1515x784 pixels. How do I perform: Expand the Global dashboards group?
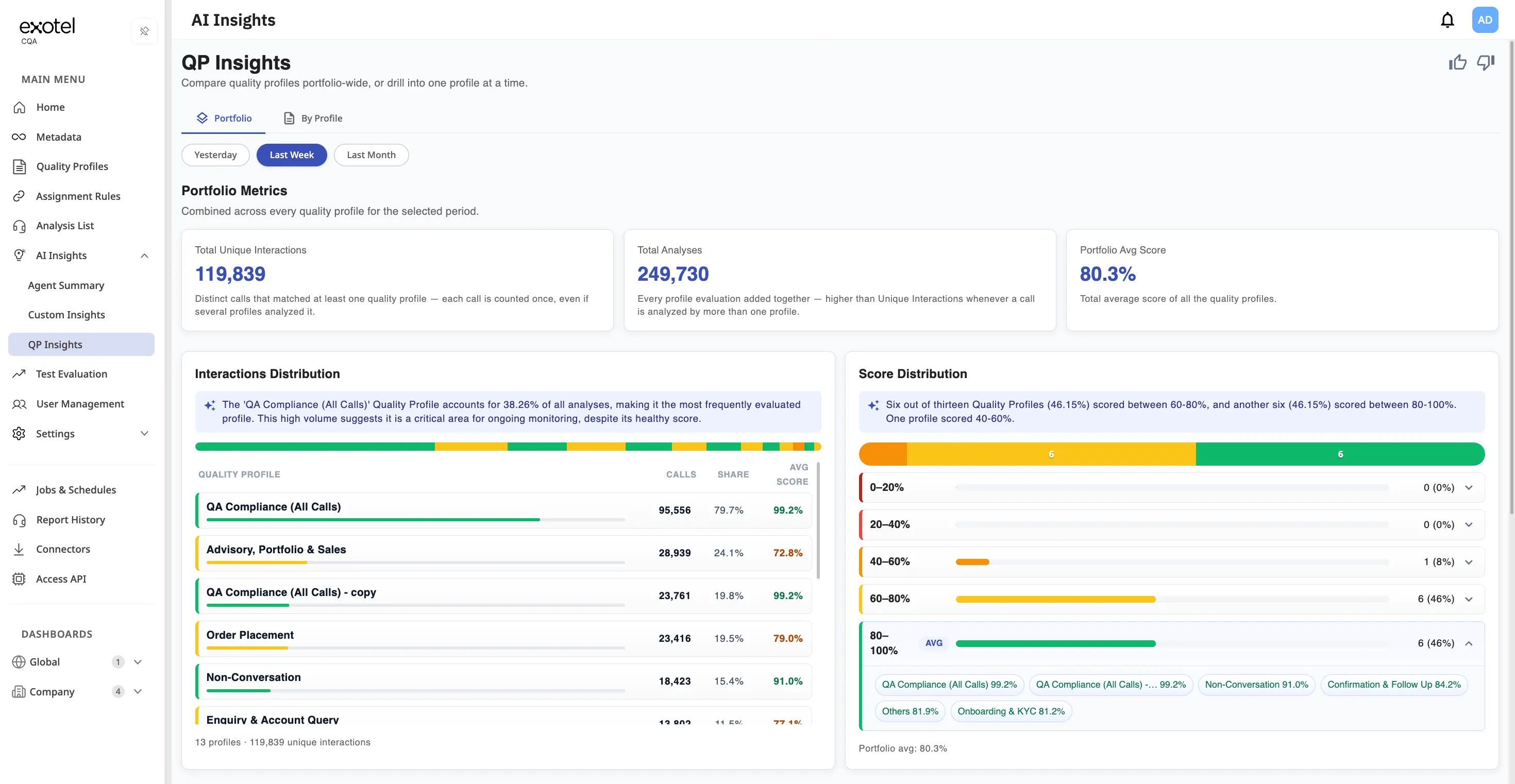point(138,662)
